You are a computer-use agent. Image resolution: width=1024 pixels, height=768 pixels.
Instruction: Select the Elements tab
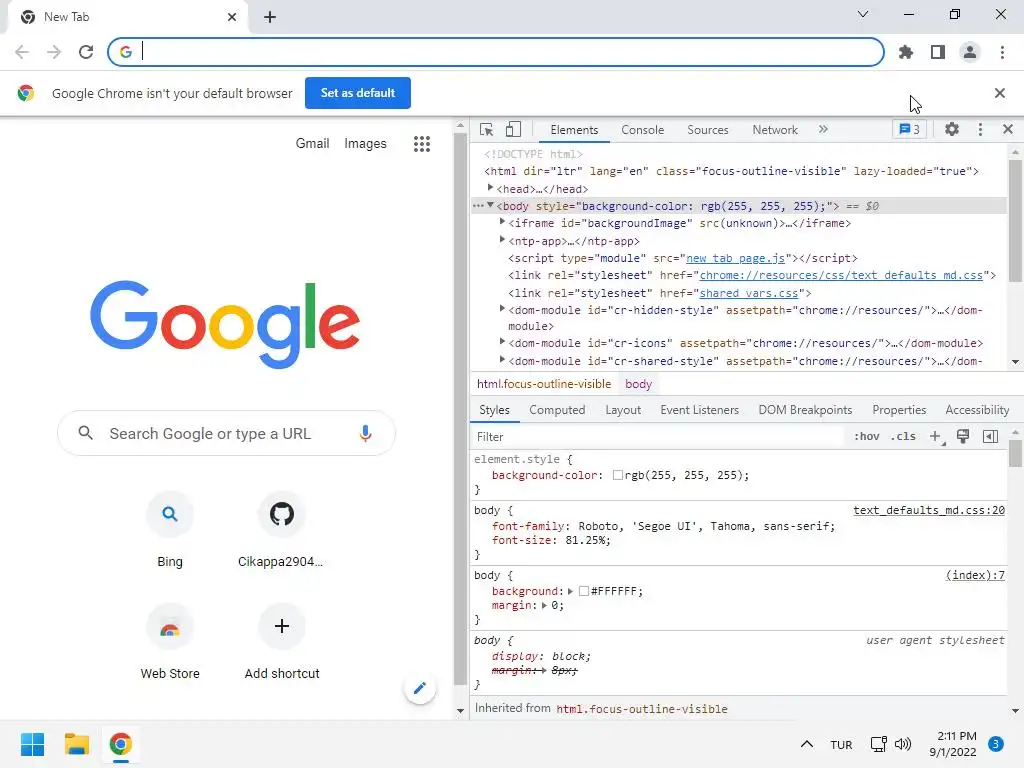tap(574, 130)
